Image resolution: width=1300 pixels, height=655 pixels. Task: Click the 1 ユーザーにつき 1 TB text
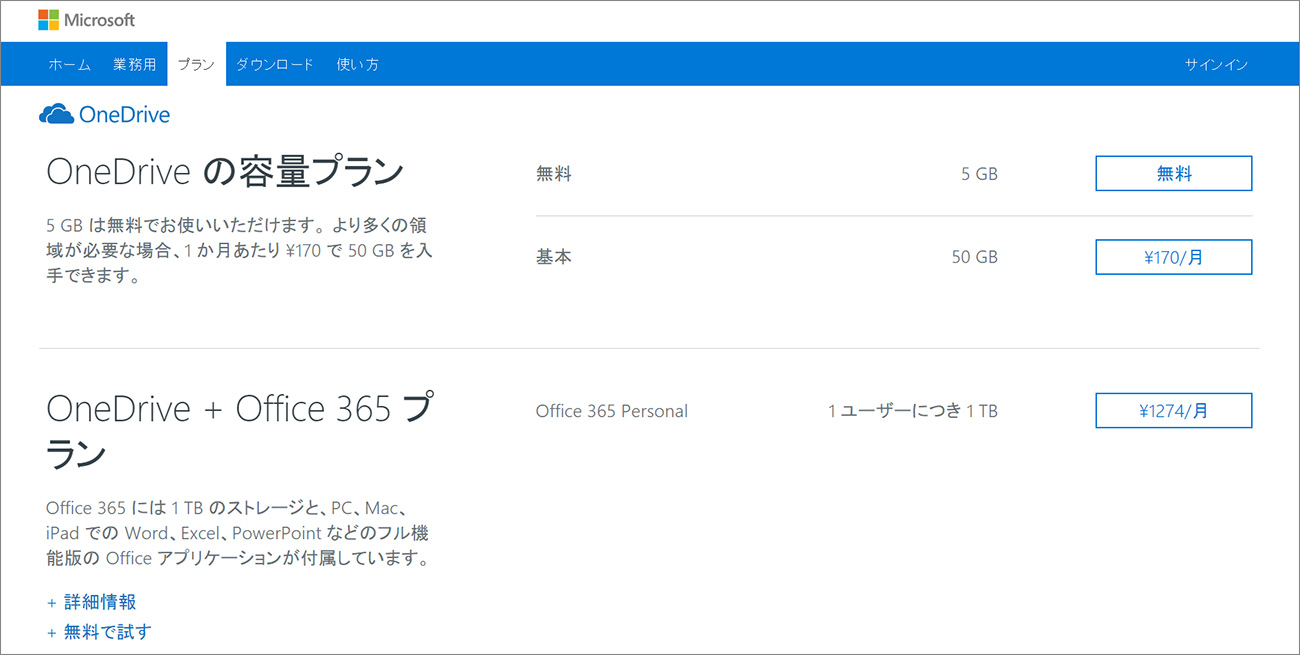(913, 411)
